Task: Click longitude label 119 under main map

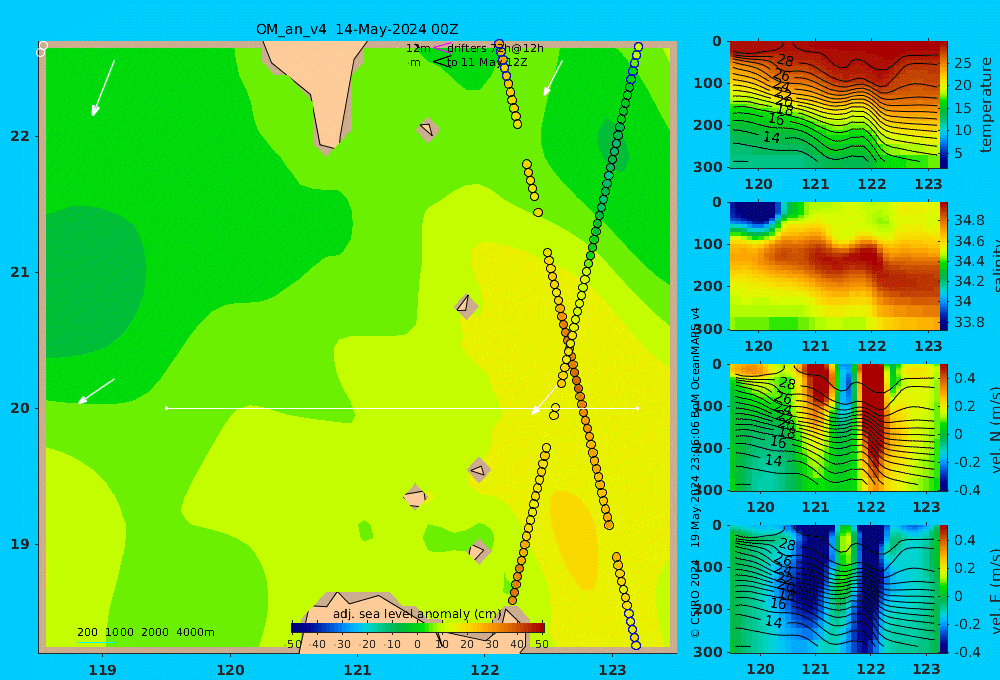Action: [x=103, y=670]
